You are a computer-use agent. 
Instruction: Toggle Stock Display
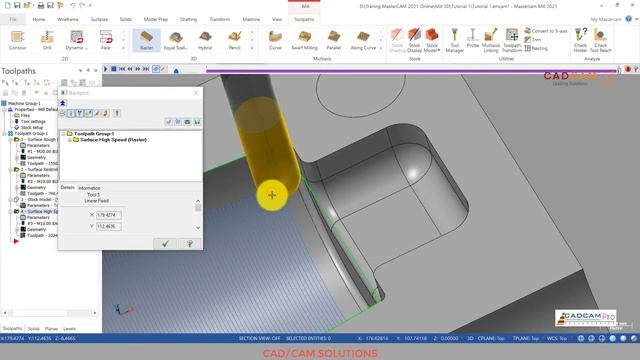[414, 40]
